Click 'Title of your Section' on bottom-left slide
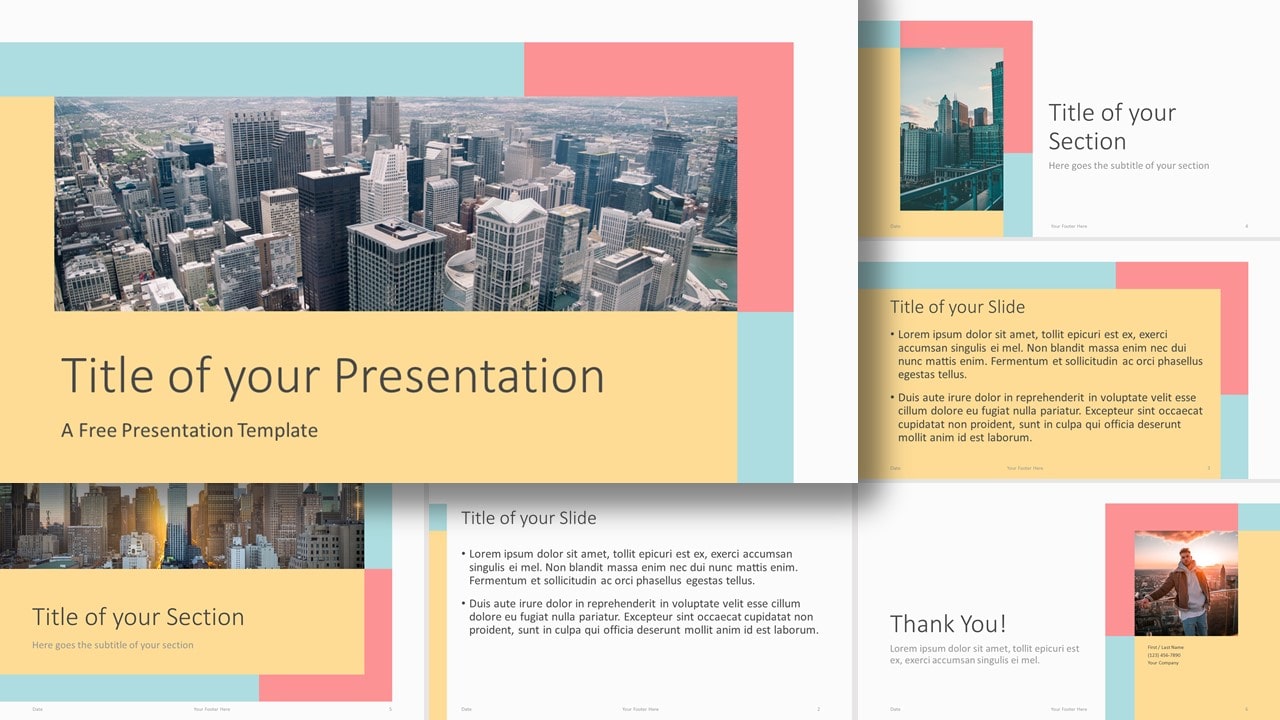Image resolution: width=1280 pixels, height=720 pixels. click(138, 617)
